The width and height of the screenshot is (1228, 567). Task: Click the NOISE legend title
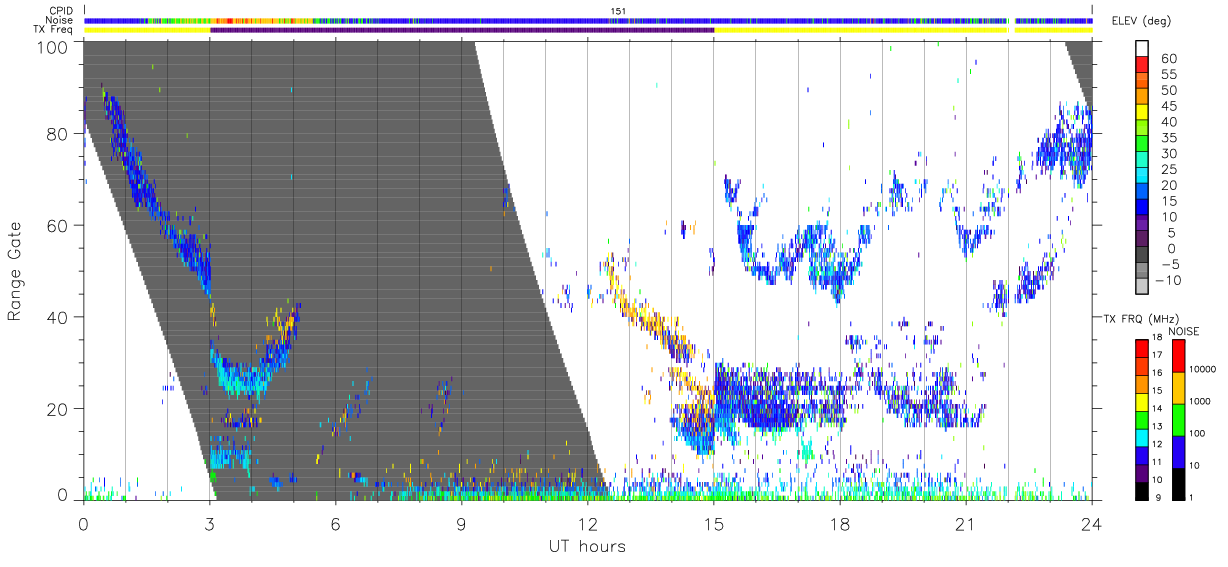pos(1183,331)
